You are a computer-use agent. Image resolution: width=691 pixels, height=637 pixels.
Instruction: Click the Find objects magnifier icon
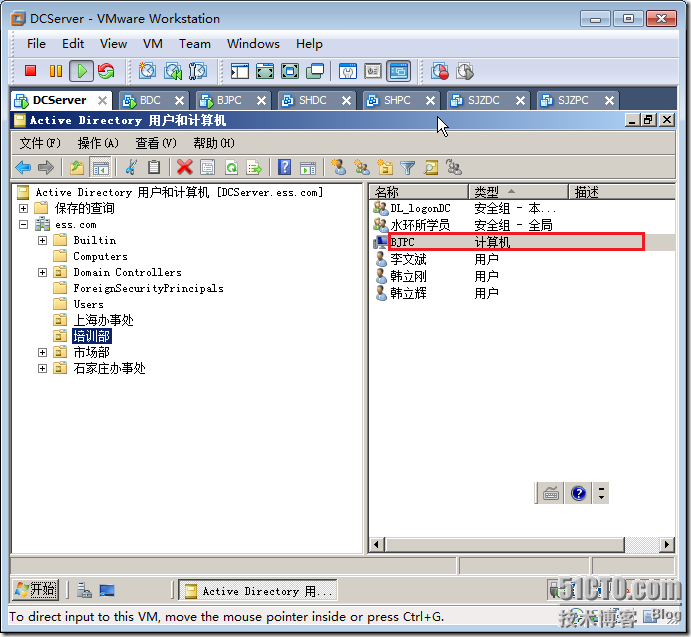pos(431,167)
